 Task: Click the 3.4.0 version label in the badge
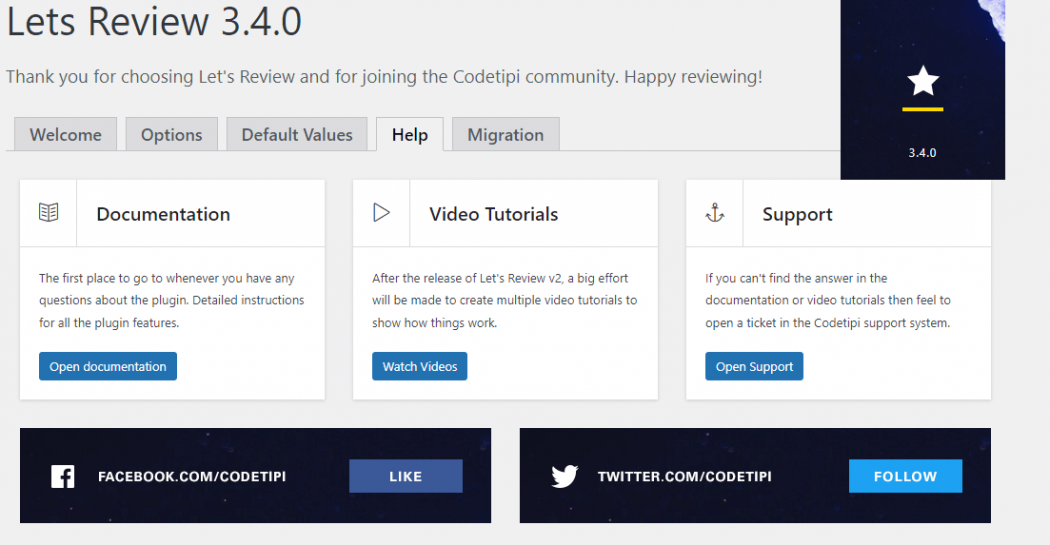(x=922, y=153)
